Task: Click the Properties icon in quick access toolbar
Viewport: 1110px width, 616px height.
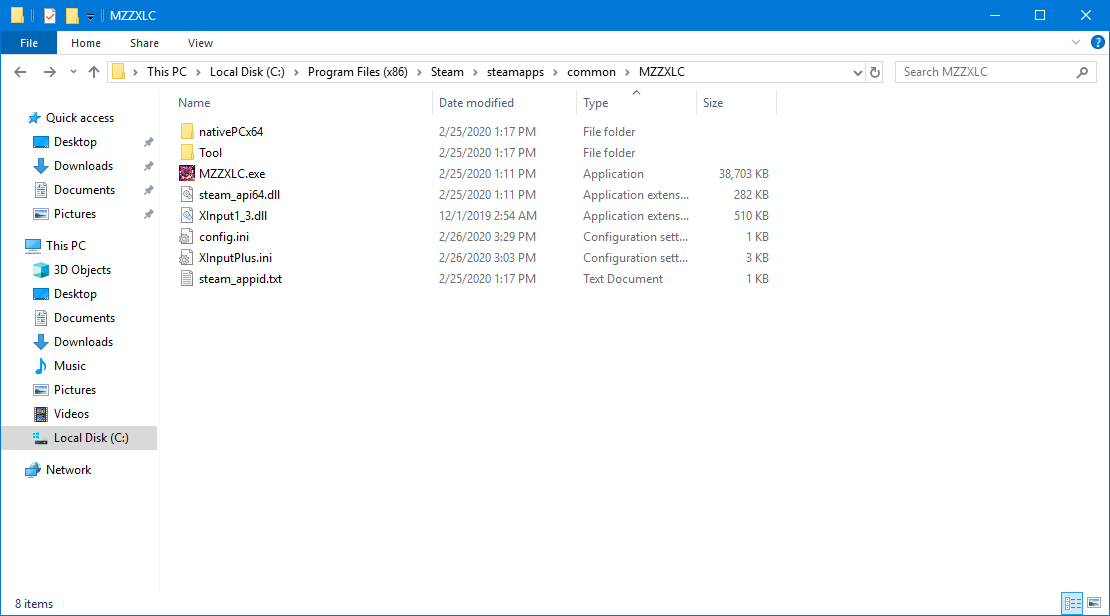Action: pos(50,15)
